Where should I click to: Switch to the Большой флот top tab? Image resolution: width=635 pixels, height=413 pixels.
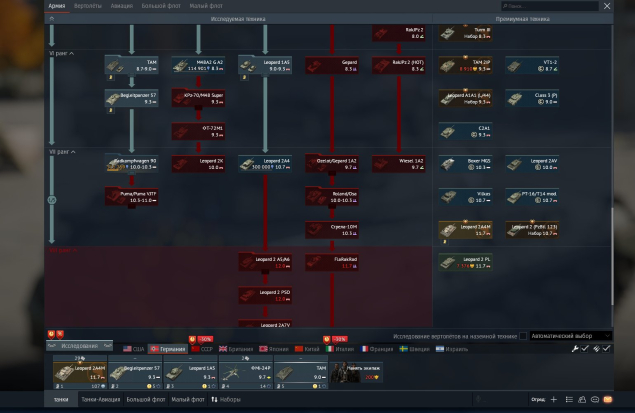[x=161, y=6]
